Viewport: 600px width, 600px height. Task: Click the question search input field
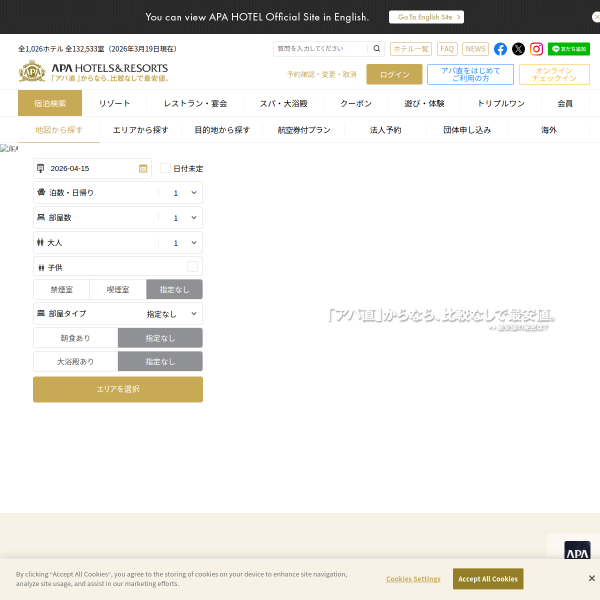coord(321,49)
